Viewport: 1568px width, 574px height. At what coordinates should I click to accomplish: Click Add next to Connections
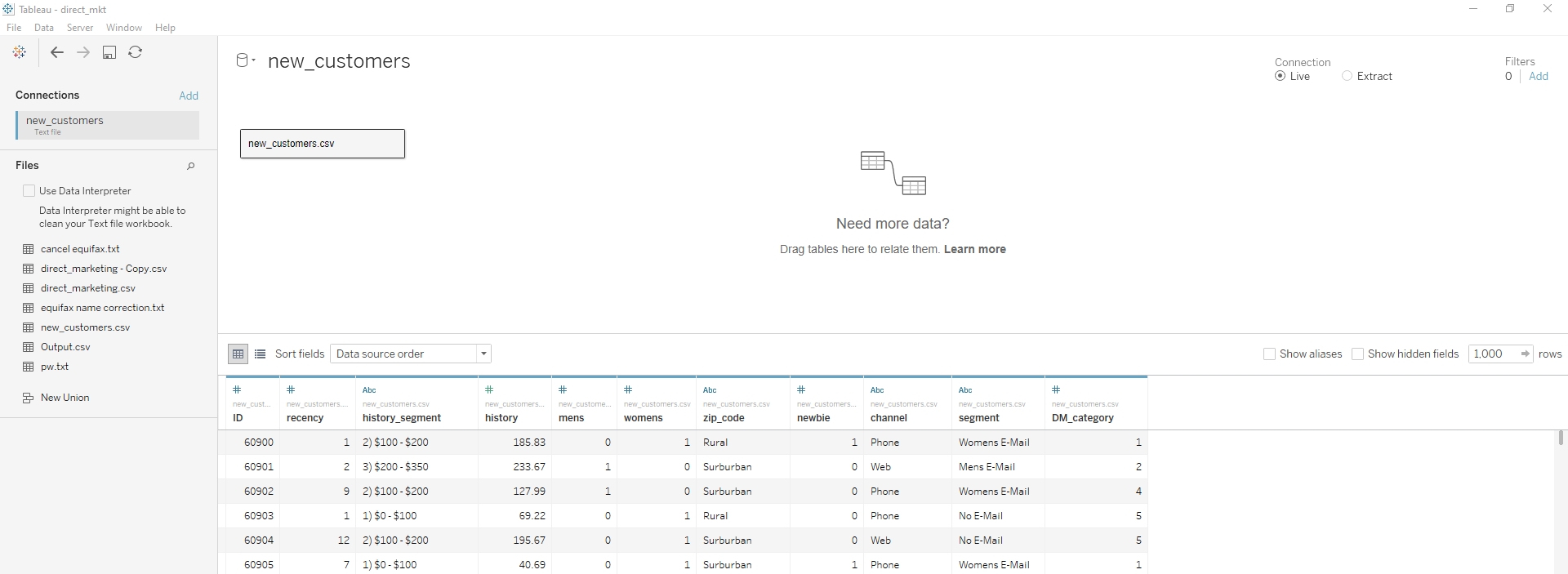click(x=189, y=96)
